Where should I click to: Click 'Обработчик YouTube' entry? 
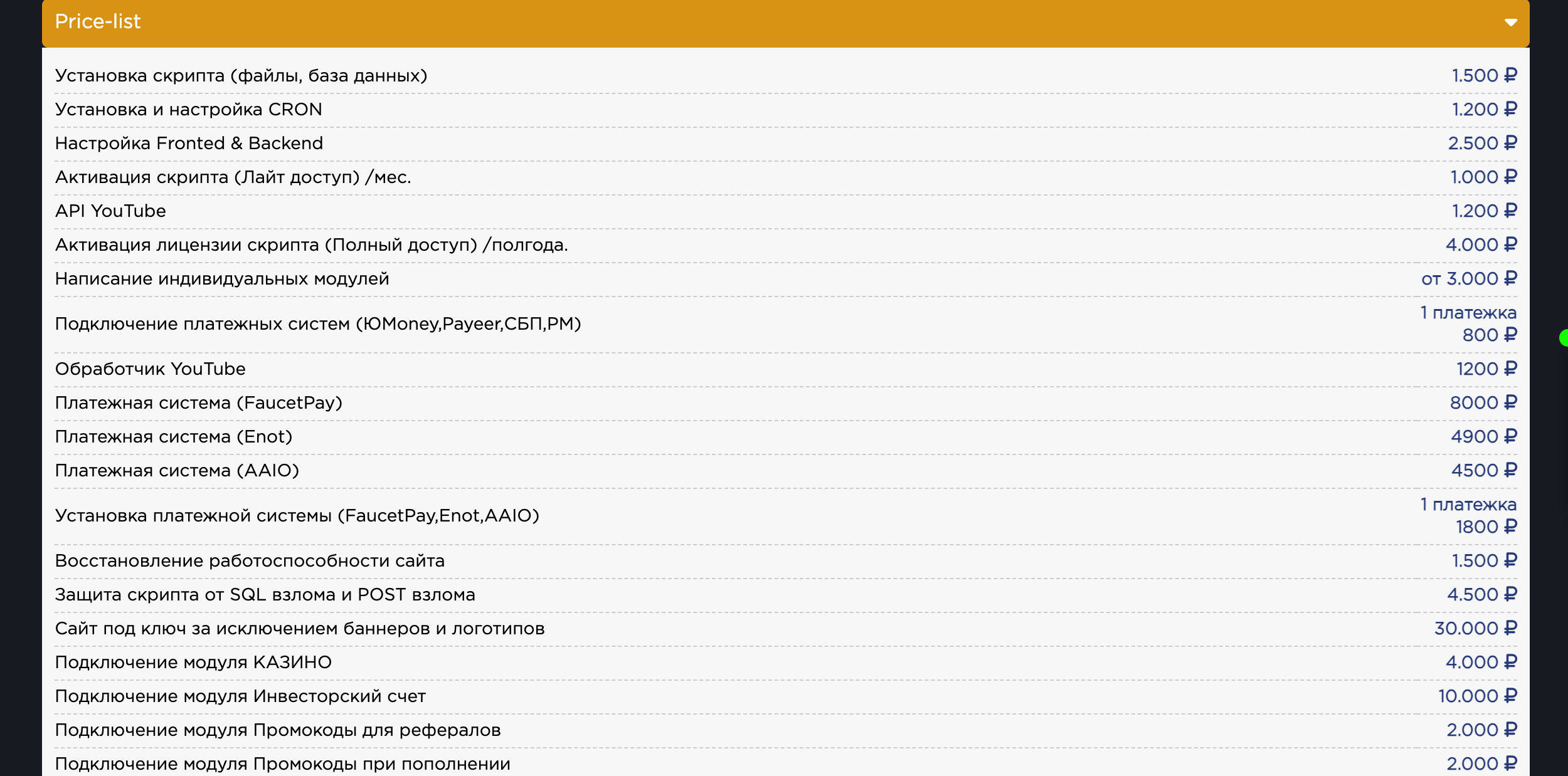coord(150,369)
